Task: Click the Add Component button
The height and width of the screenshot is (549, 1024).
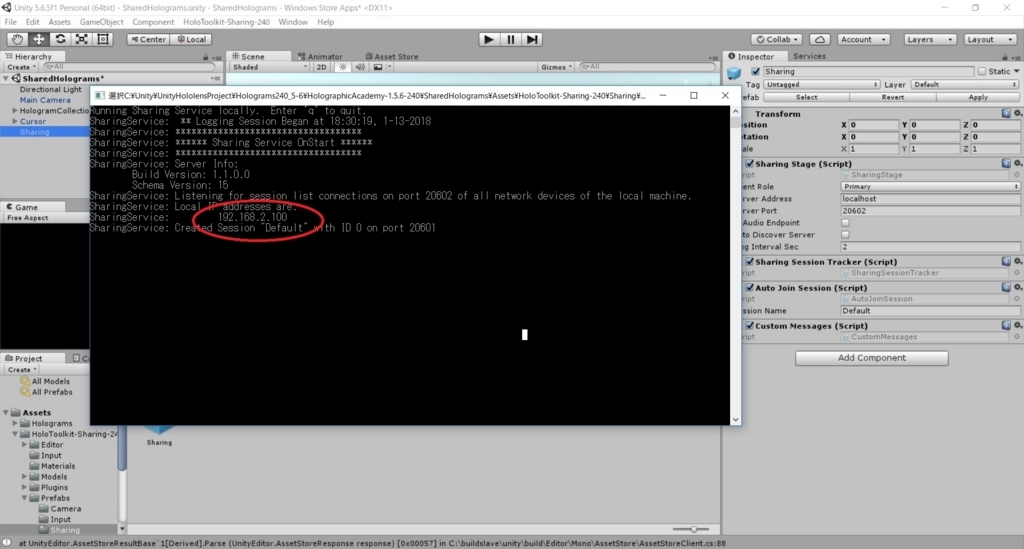Action: 871,358
